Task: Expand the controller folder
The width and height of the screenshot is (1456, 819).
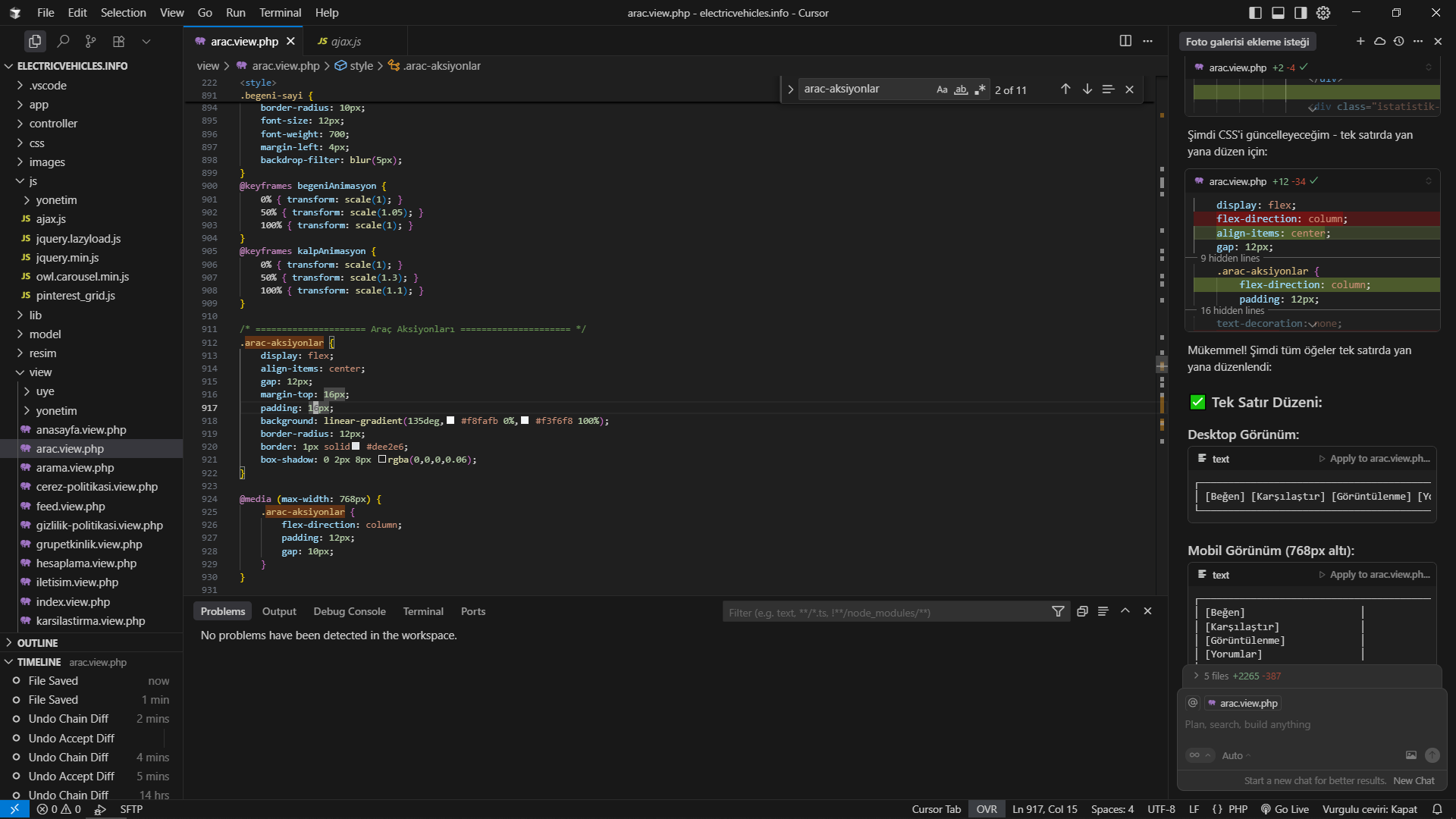Action: tap(53, 124)
